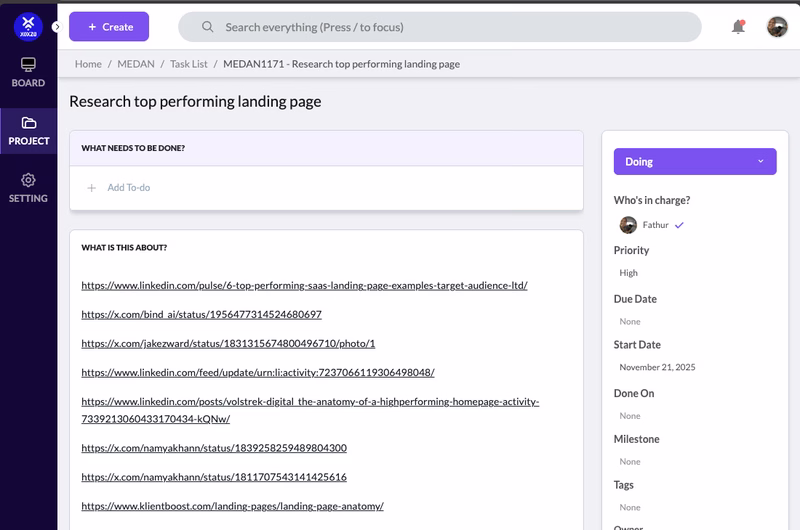800x530 pixels.
Task: Open namyakhann status 1811707543141425616 link
Action: tap(214, 477)
